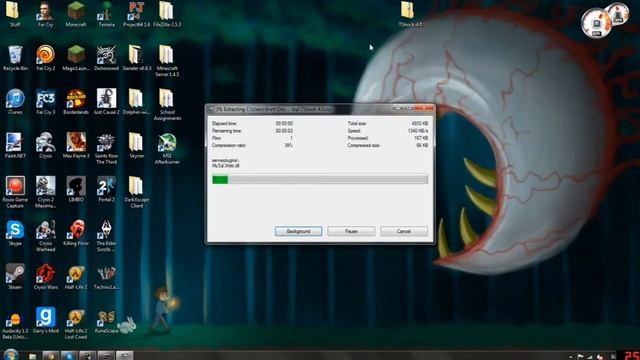Click the Remaining time label
This screenshot has width=640, height=360.
coord(227,131)
